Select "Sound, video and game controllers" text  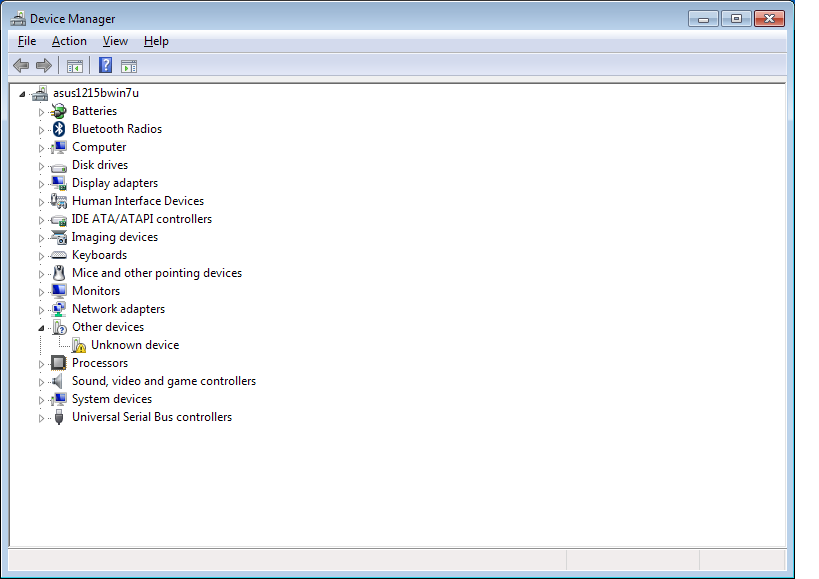click(x=163, y=381)
